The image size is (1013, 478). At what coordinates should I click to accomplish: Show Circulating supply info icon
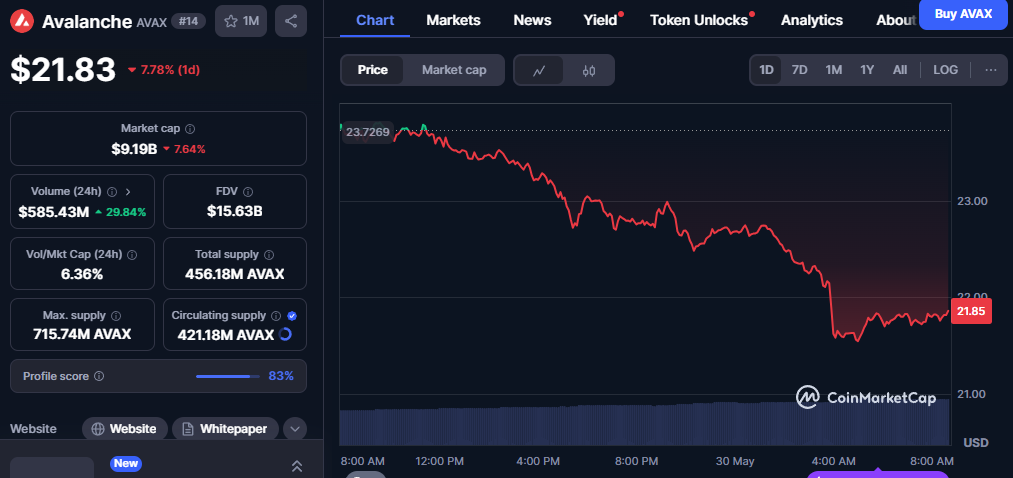click(276, 316)
